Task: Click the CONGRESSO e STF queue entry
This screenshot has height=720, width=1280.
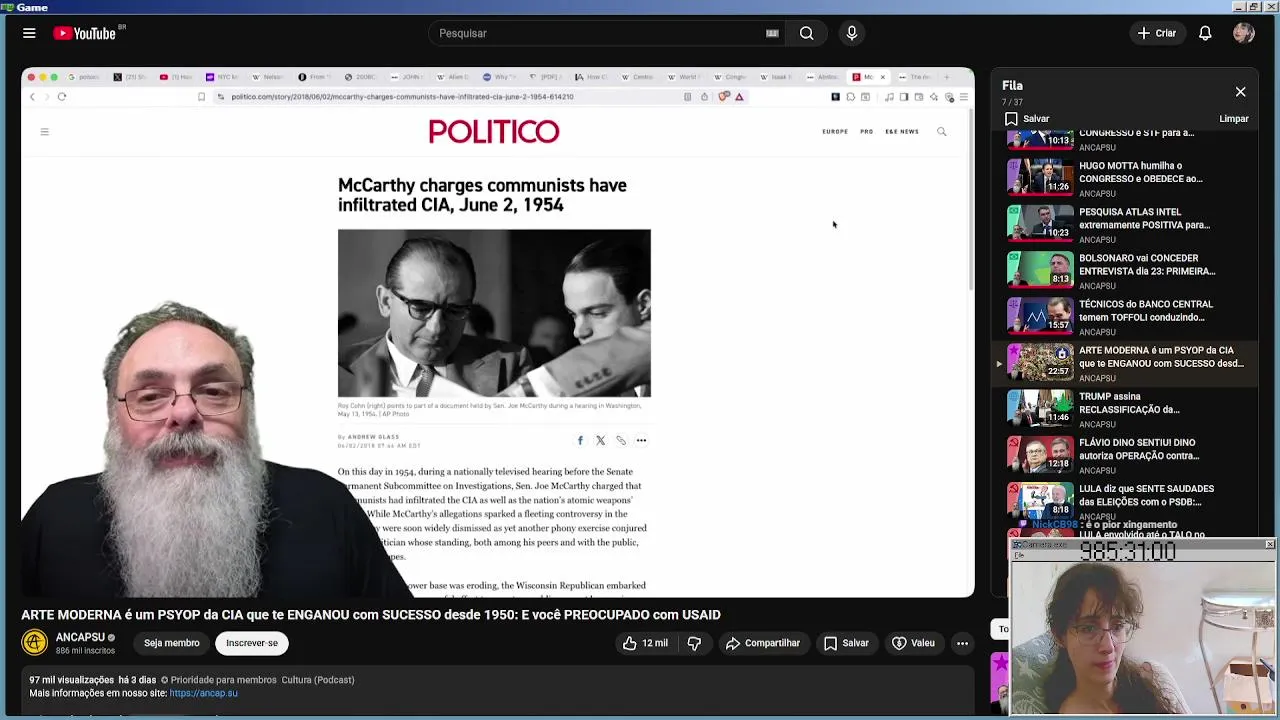Action: (x=1125, y=140)
